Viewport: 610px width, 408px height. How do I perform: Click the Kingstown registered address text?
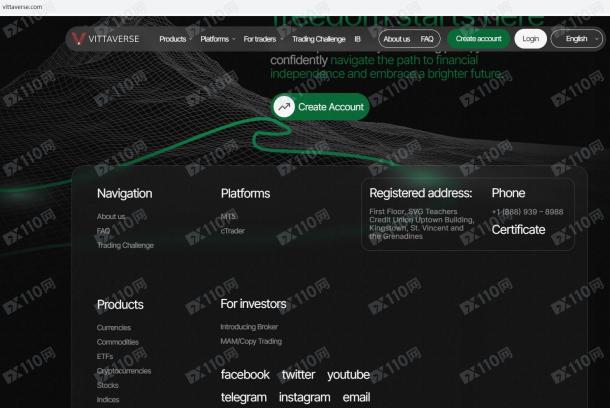(x=422, y=224)
